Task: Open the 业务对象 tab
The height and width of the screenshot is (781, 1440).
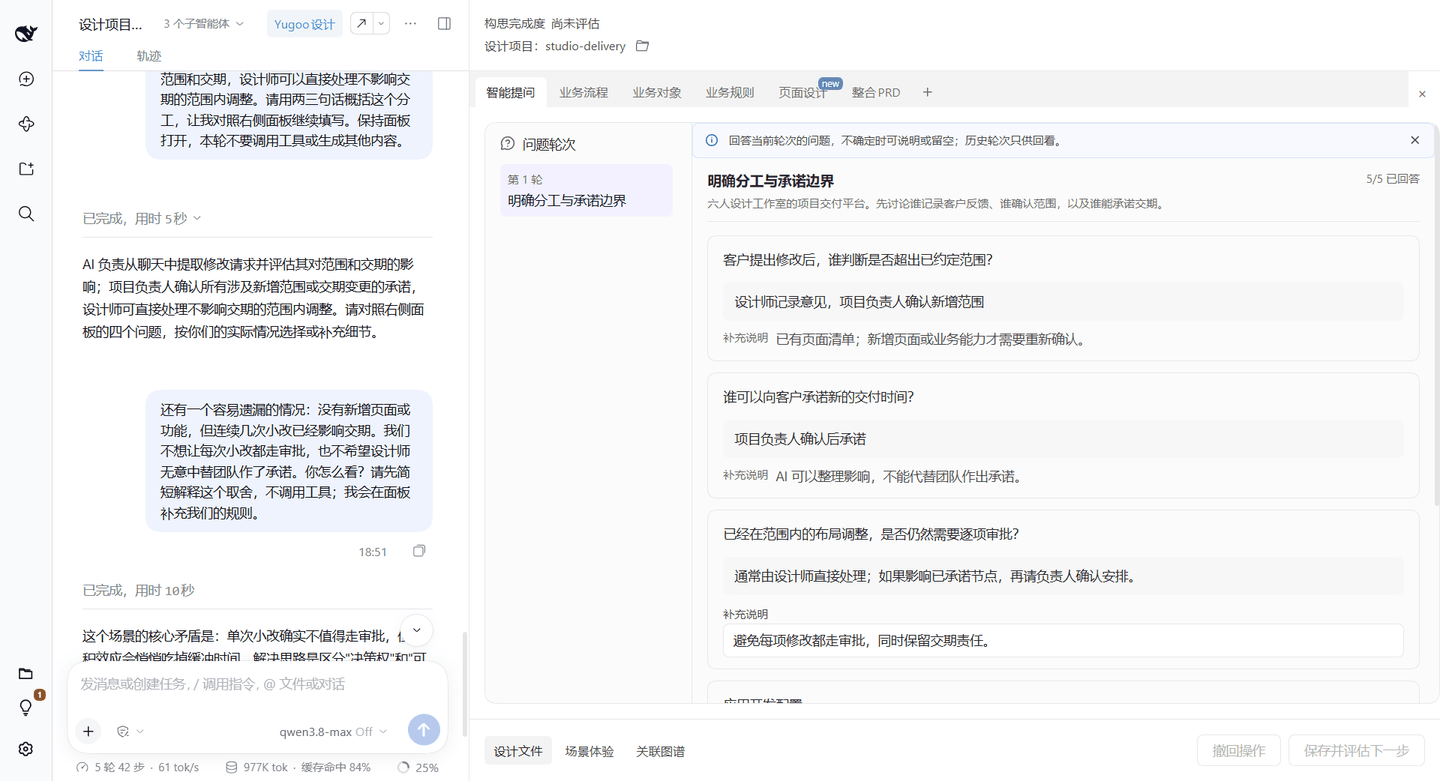Action: (657, 92)
